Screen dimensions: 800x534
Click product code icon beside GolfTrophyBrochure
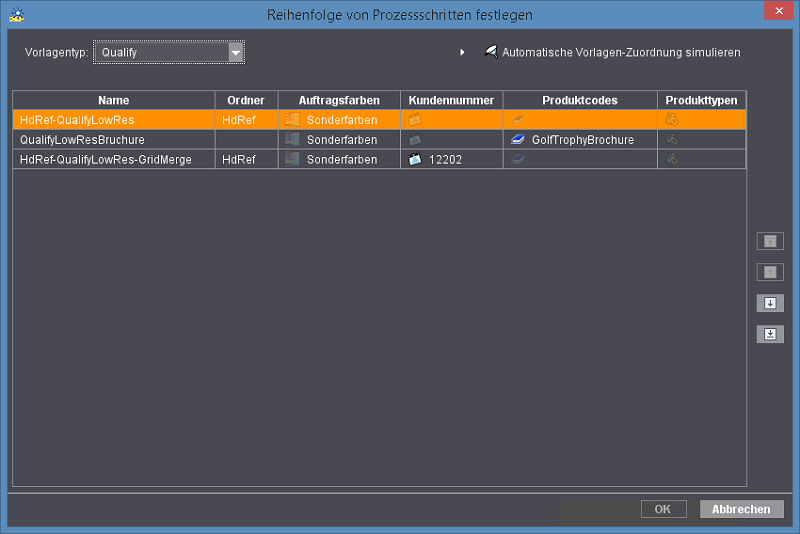coord(518,140)
